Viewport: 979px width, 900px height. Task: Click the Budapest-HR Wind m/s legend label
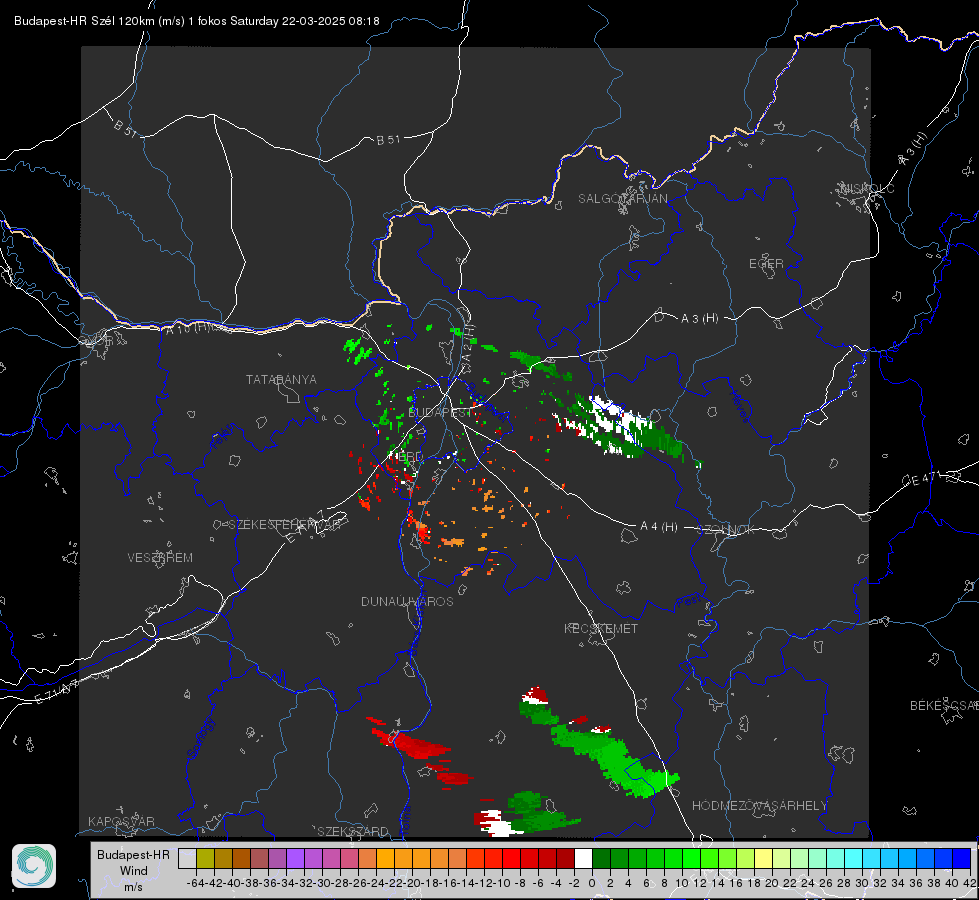133,871
